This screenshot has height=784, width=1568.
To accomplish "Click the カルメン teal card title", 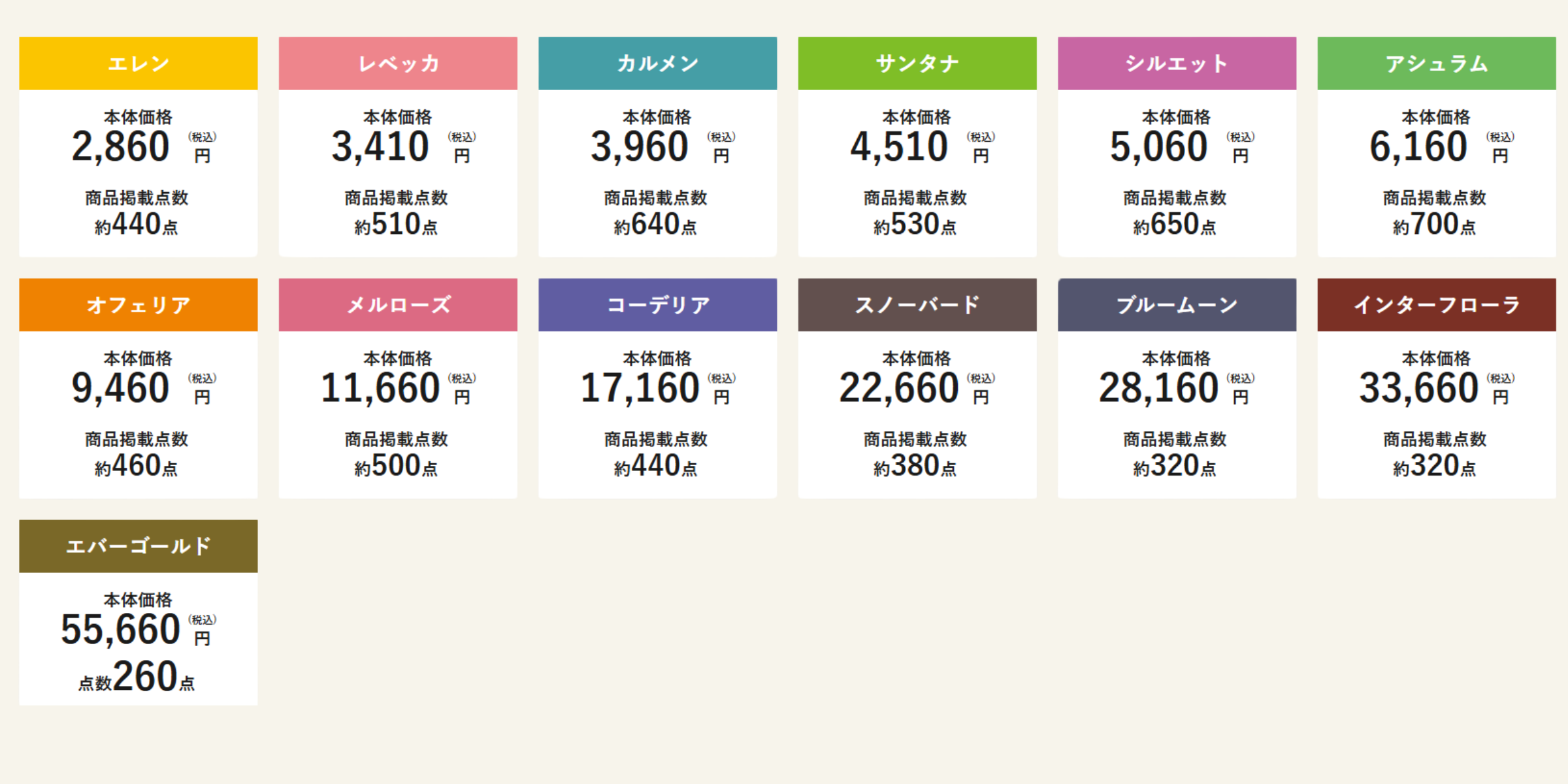I will pyautogui.click(x=658, y=63).
